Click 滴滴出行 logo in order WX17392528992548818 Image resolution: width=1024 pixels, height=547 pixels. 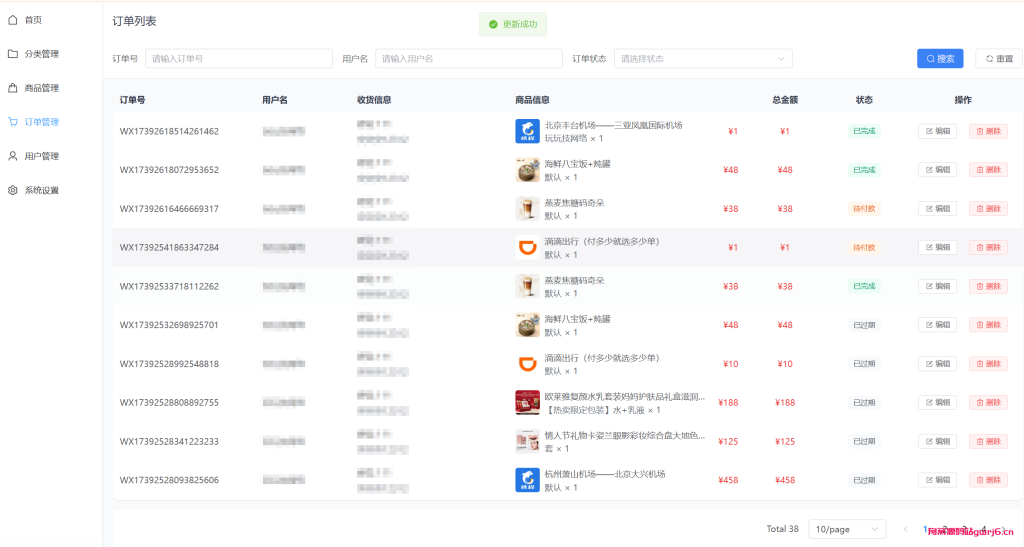(527, 364)
